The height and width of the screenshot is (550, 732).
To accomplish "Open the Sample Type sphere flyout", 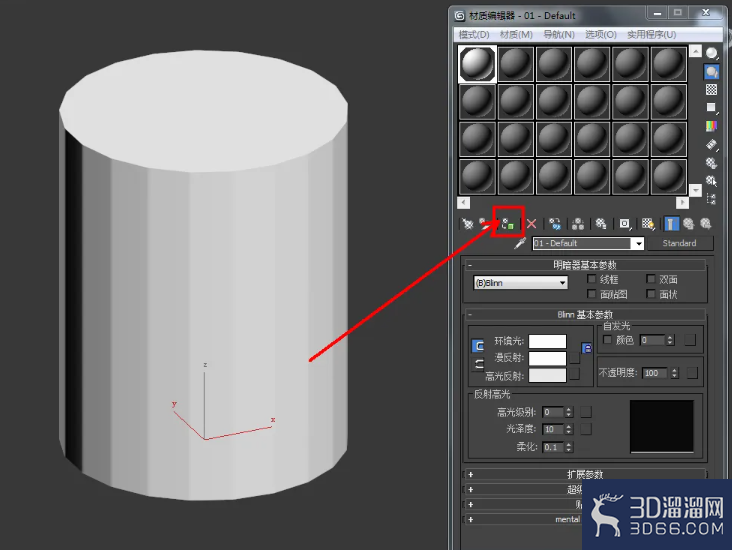I will click(711, 54).
